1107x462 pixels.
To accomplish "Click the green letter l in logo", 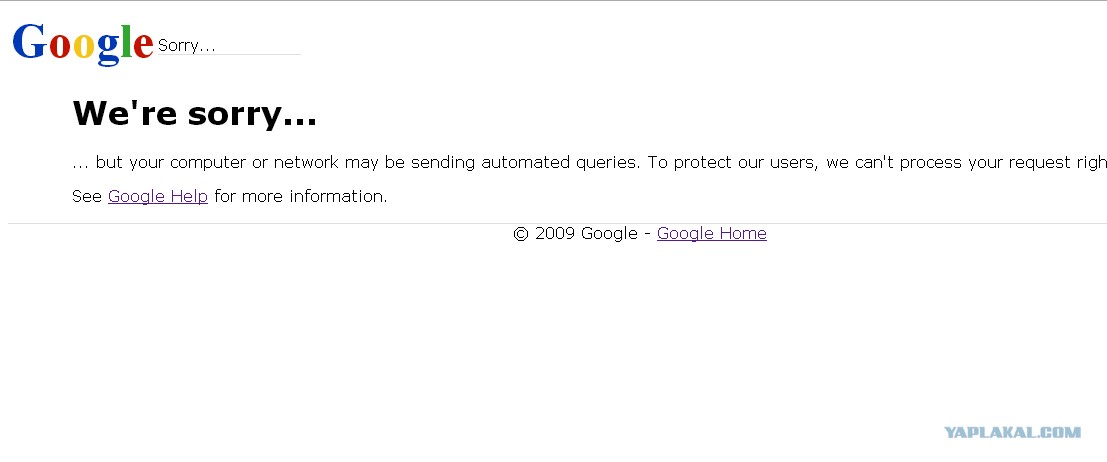I will click(126, 41).
